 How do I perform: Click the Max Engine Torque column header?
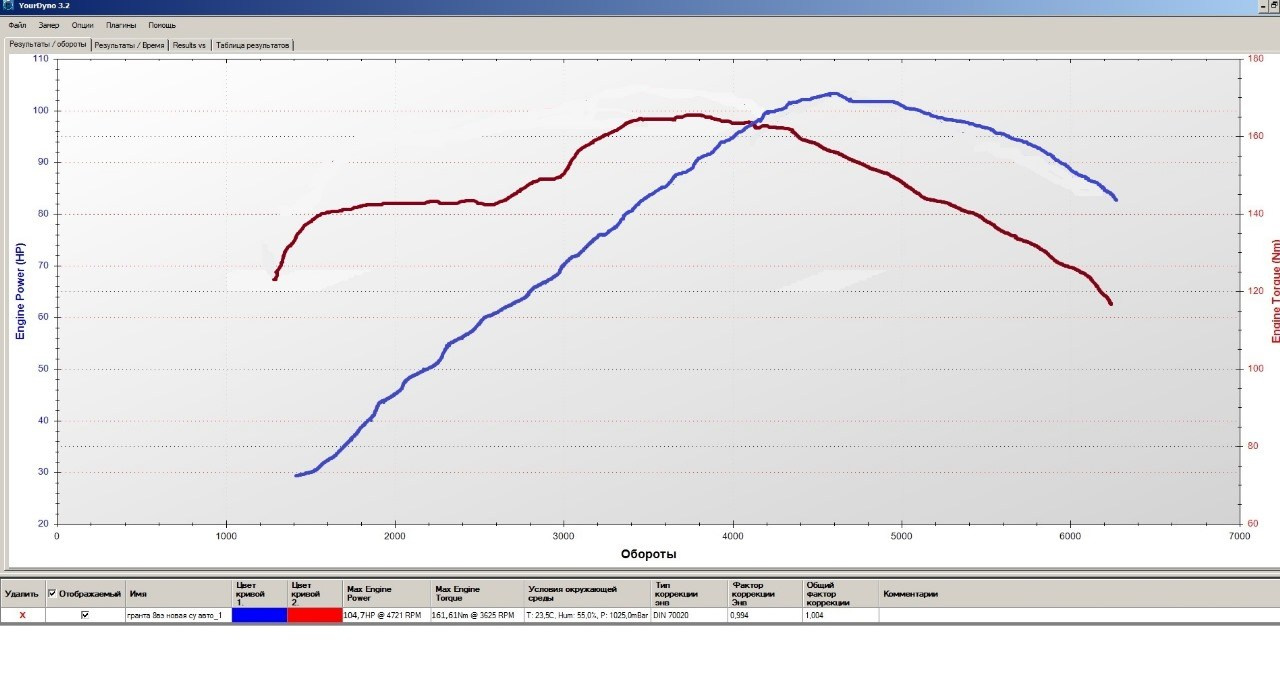point(477,594)
